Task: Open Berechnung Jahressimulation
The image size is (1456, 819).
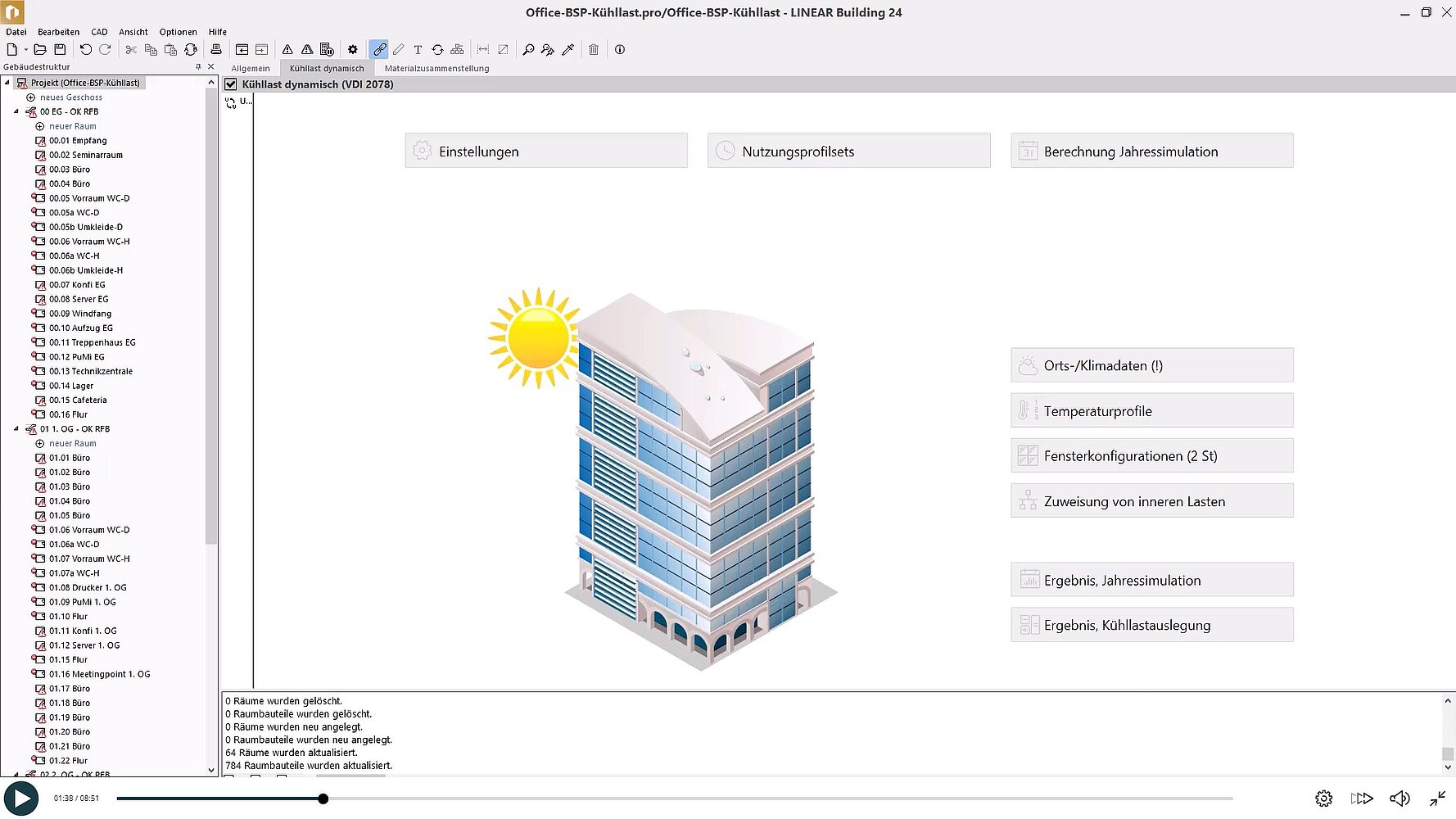Action: pyautogui.click(x=1151, y=152)
